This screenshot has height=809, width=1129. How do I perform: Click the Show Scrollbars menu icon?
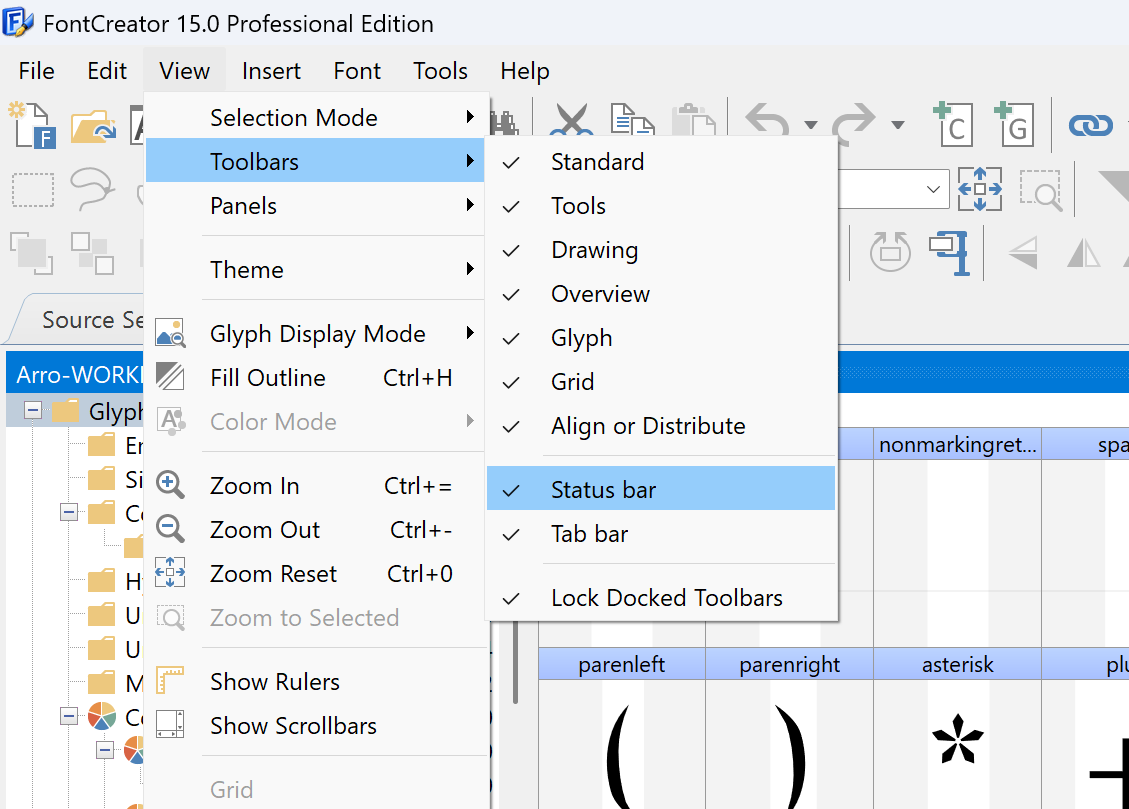(x=170, y=724)
